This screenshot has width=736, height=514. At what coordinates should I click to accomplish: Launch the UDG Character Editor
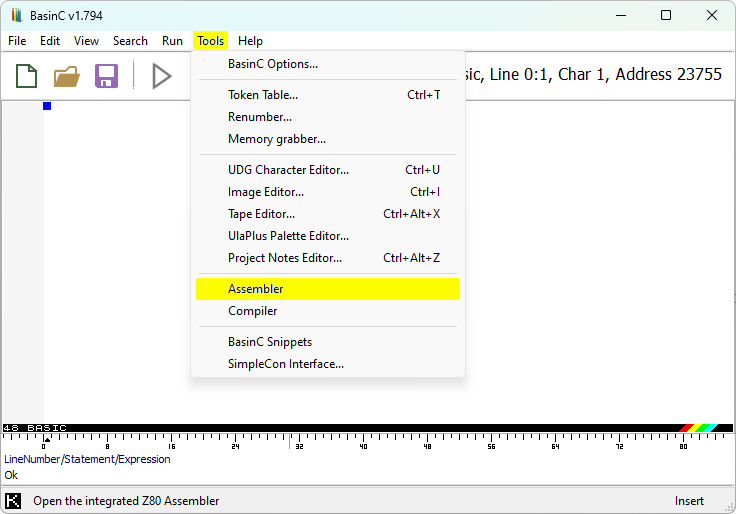288,170
